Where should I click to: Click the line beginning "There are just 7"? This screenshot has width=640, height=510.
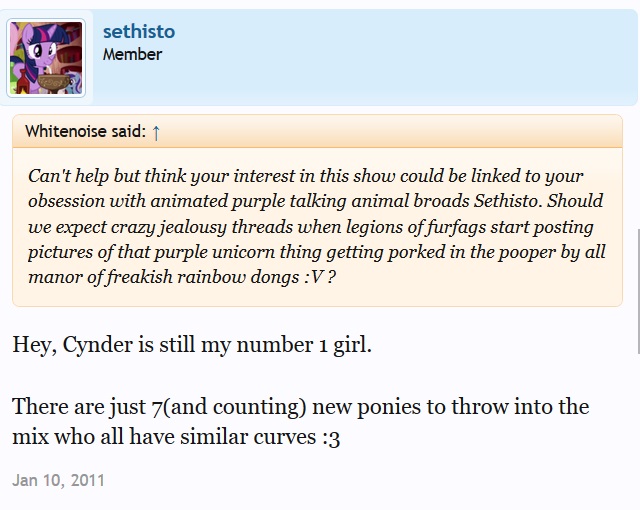pyautogui.click(x=300, y=407)
